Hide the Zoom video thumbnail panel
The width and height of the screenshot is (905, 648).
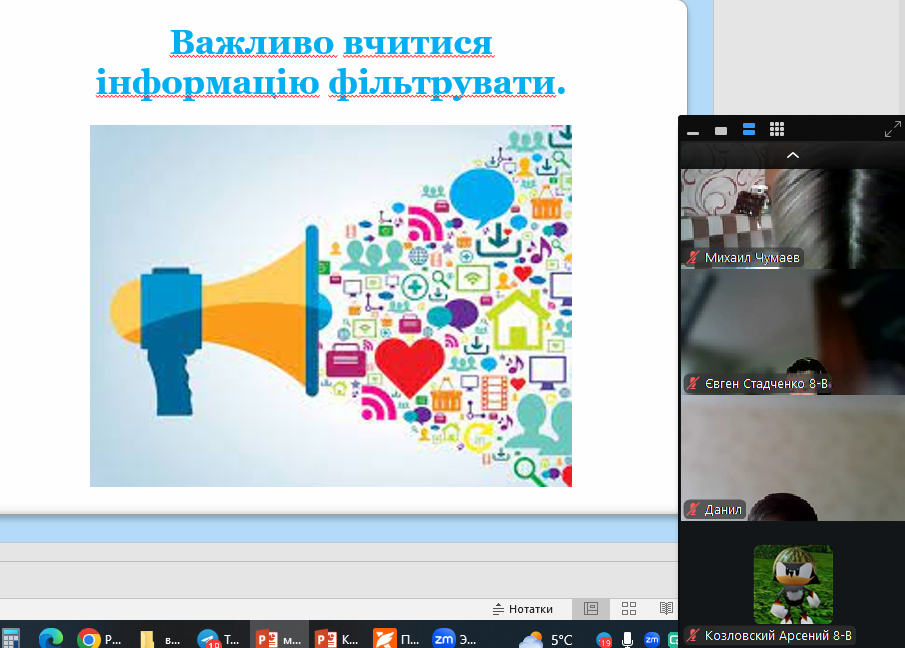[x=693, y=132]
